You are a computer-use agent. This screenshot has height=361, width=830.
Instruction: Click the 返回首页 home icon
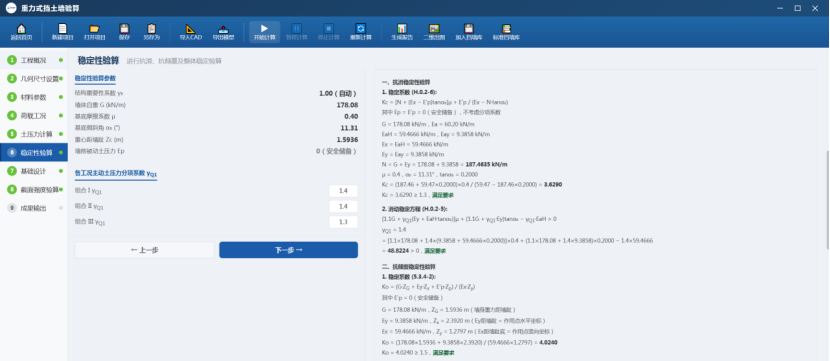coord(21,32)
